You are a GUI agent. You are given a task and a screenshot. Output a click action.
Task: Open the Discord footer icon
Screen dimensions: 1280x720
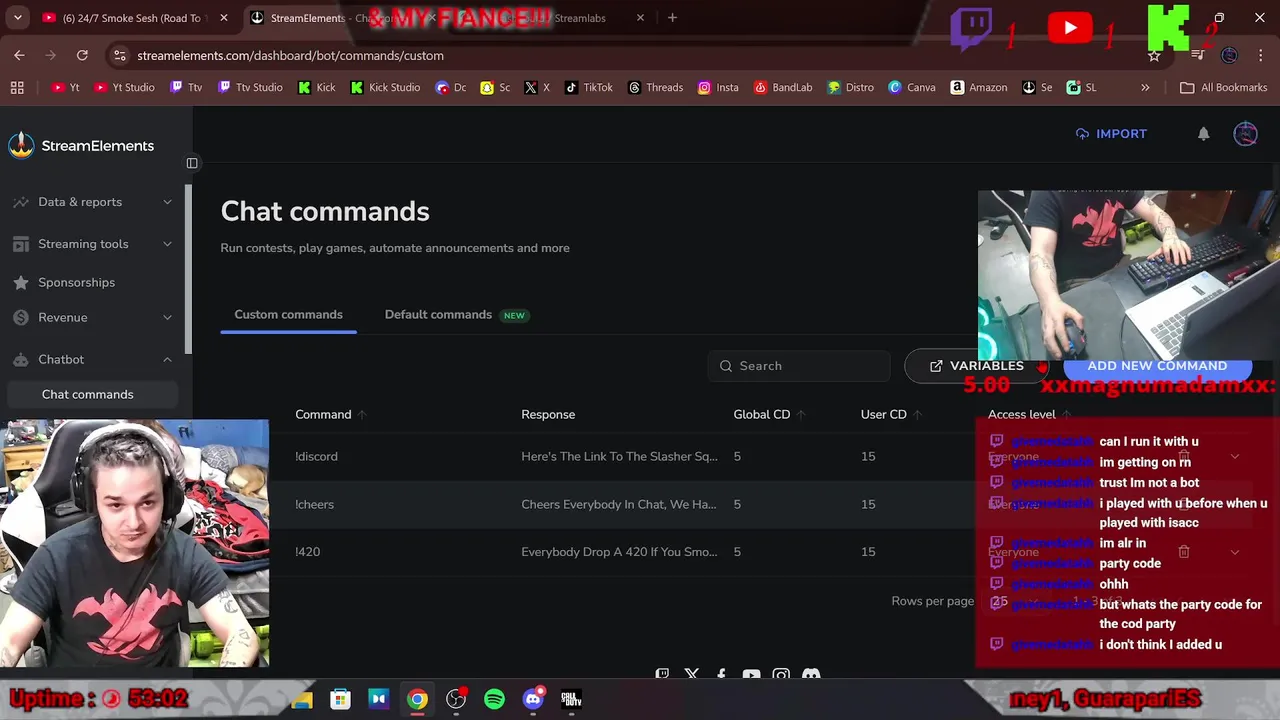point(811,675)
